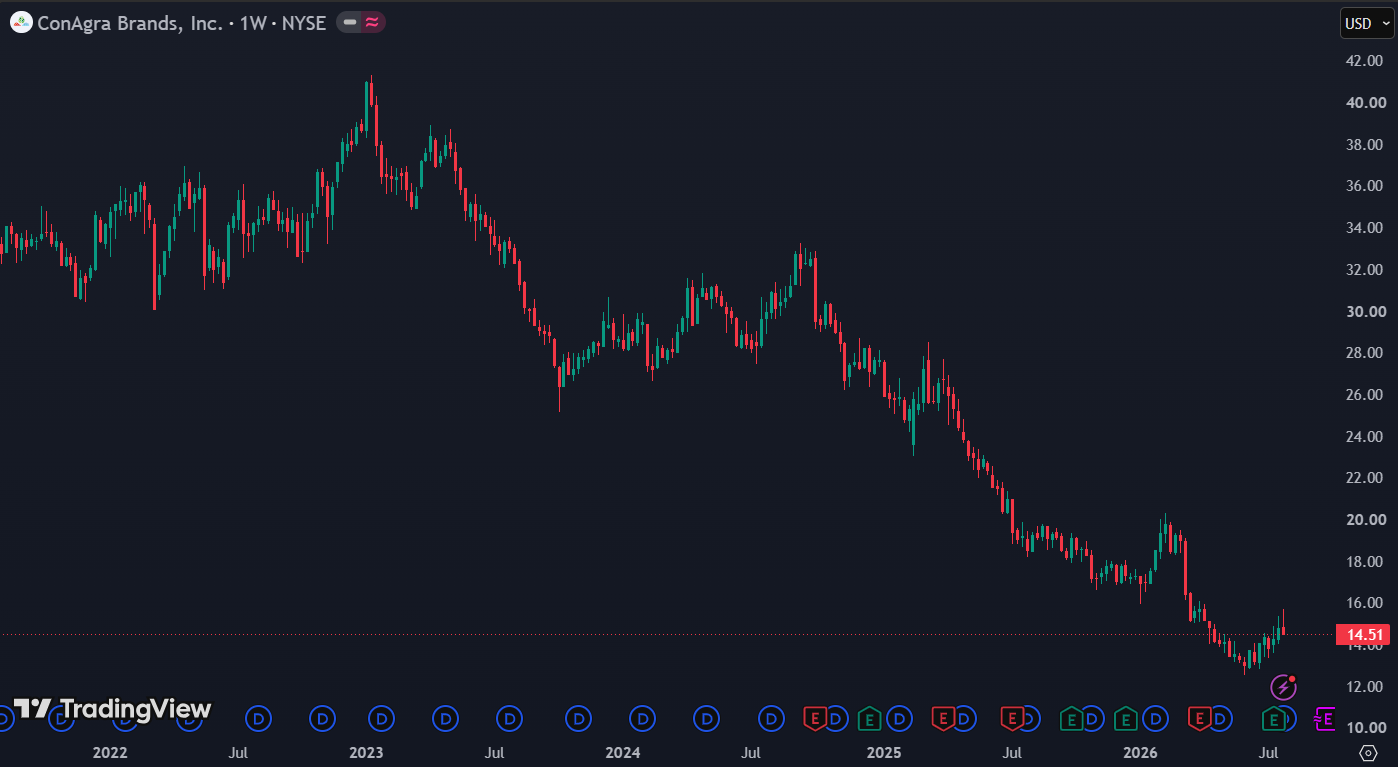The width and height of the screenshot is (1398, 767).
Task: Click the first red earnings marker after Jul 2024
Action: pos(816,717)
